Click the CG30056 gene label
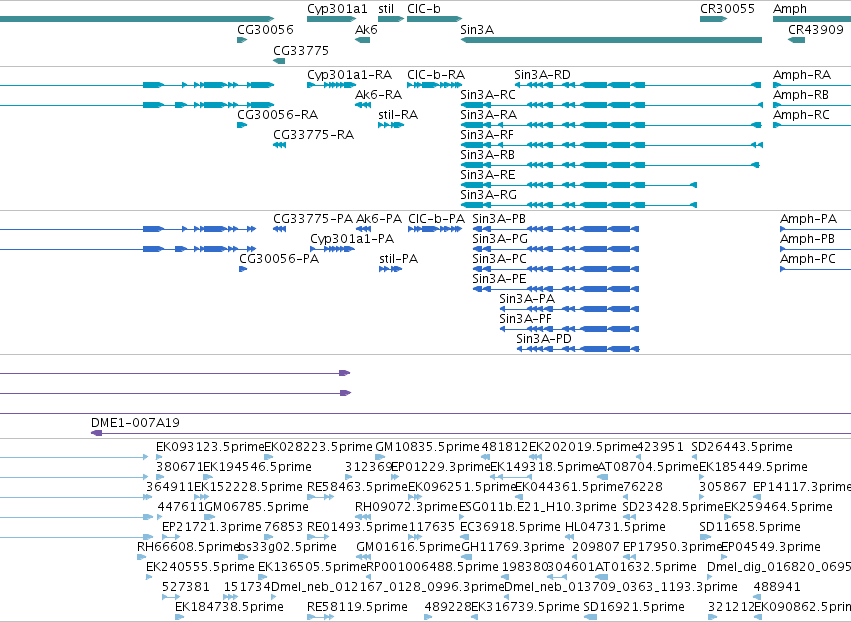 (265, 29)
